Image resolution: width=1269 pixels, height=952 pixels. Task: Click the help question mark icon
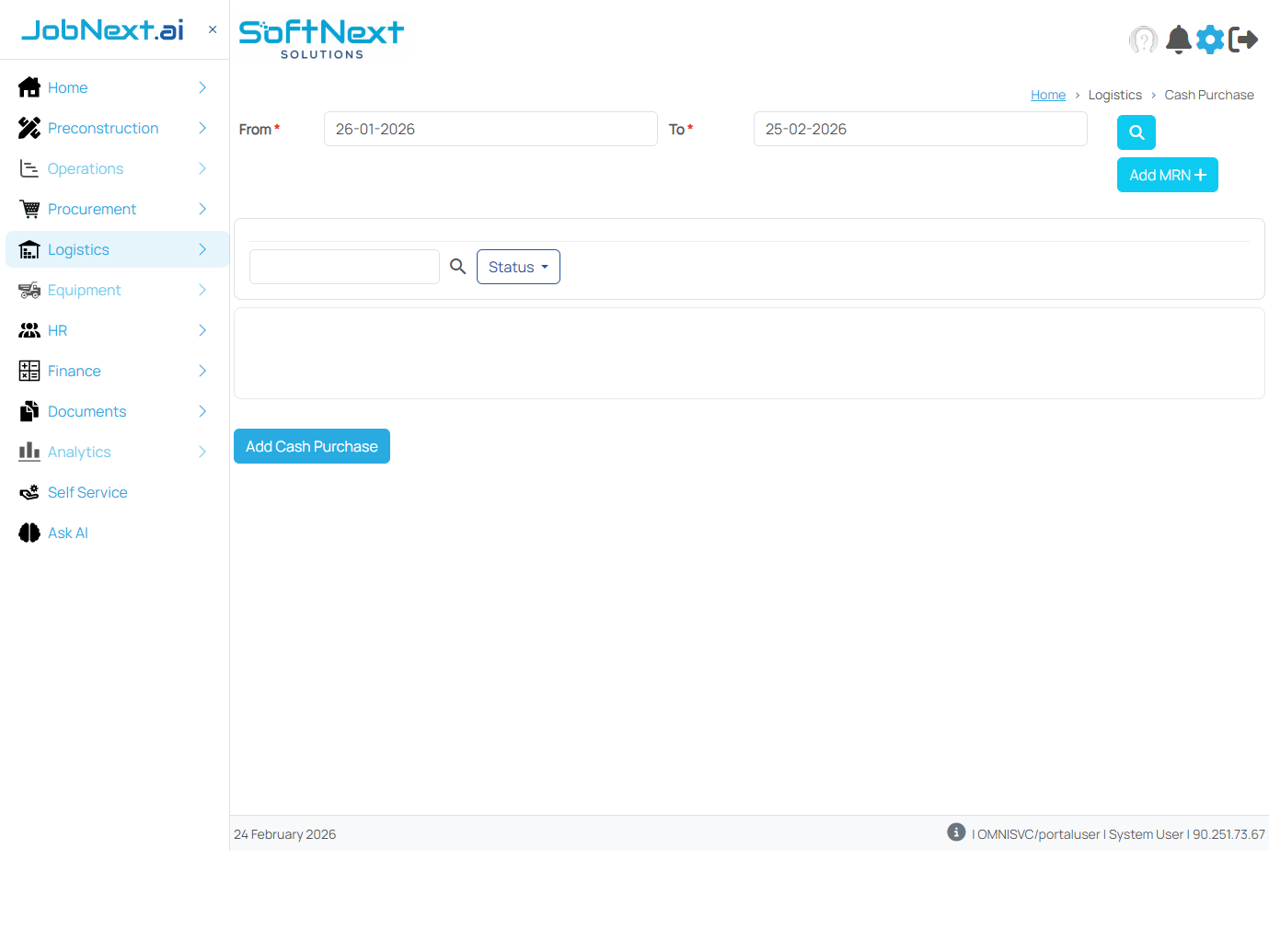(1143, 40)
